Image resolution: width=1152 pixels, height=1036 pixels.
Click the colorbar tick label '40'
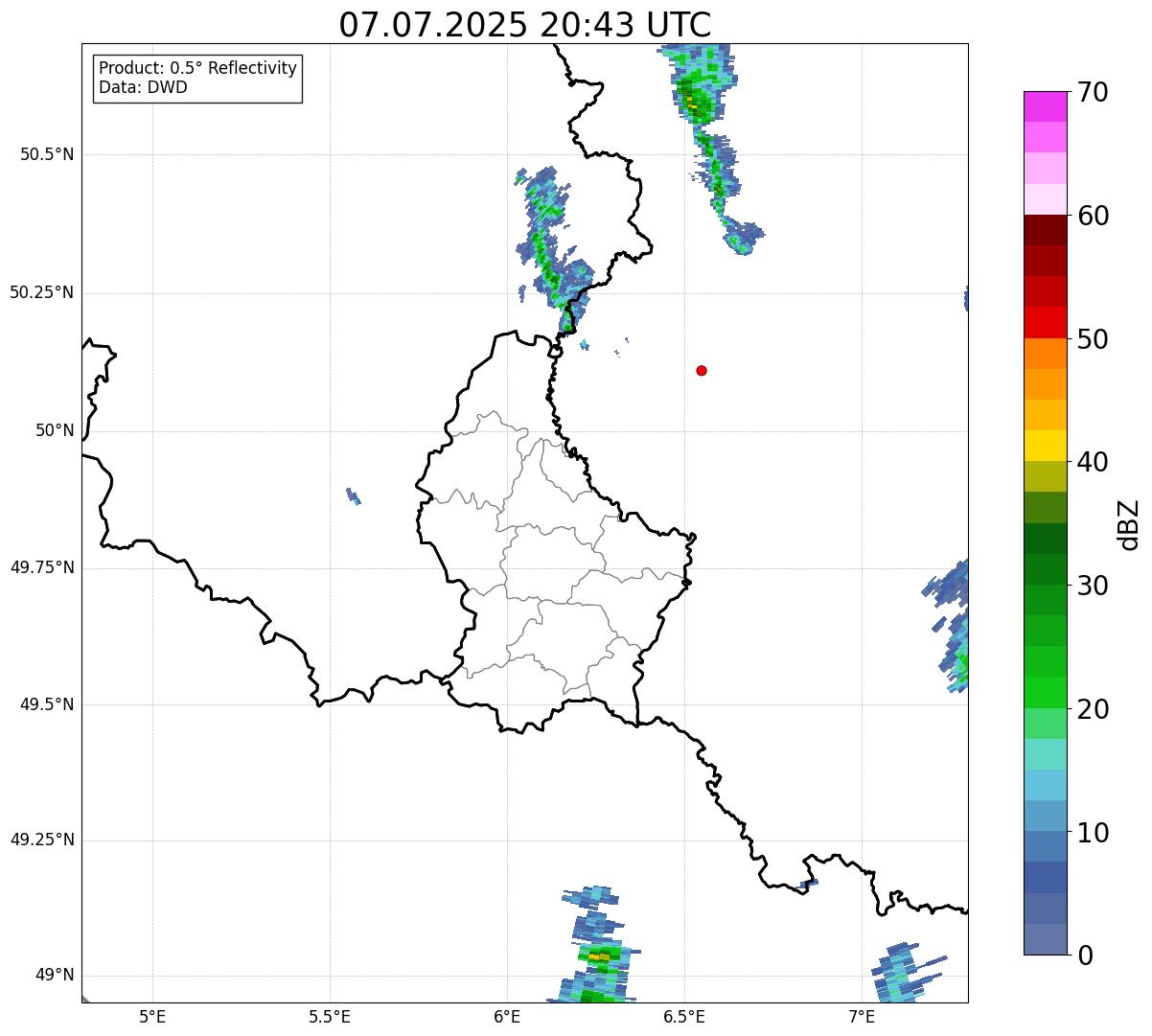click(x=1094, y=462)
